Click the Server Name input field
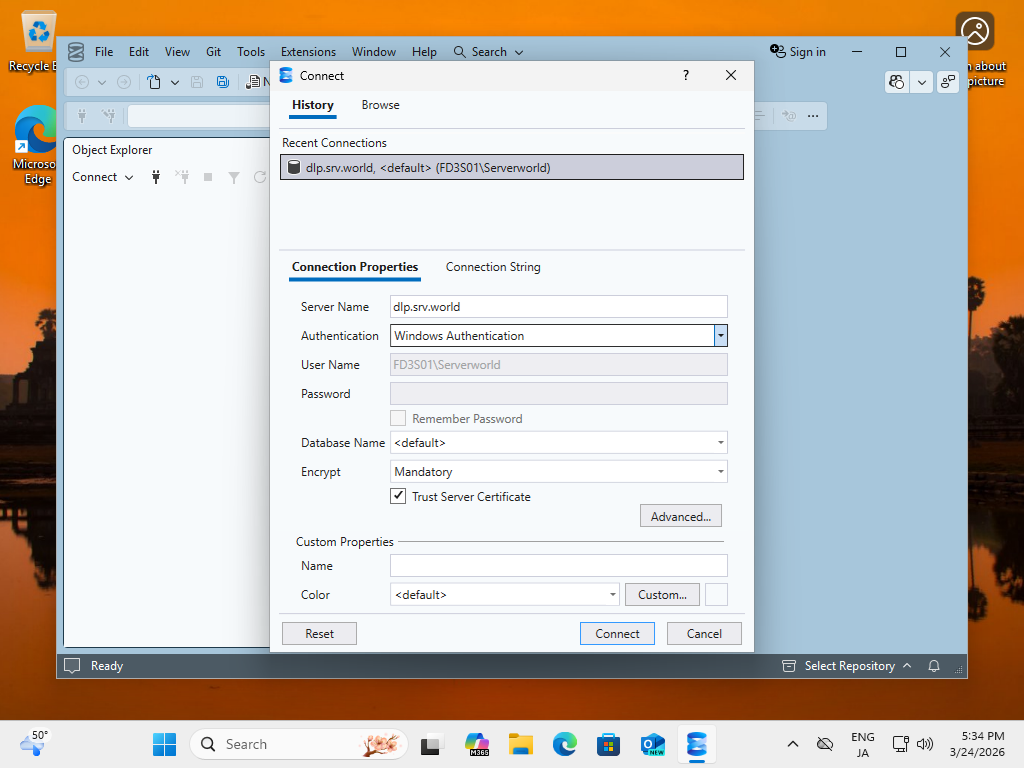The height and width of the screenshot is (768, 1024). pos(558,306)
